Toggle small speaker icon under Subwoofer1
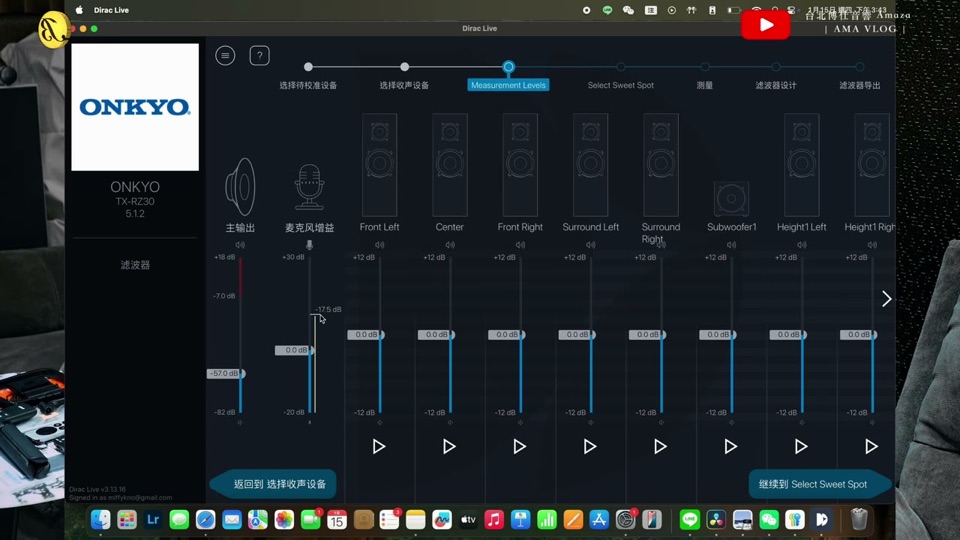This screenshot has width=960, height=540. [x=732, y=245]
